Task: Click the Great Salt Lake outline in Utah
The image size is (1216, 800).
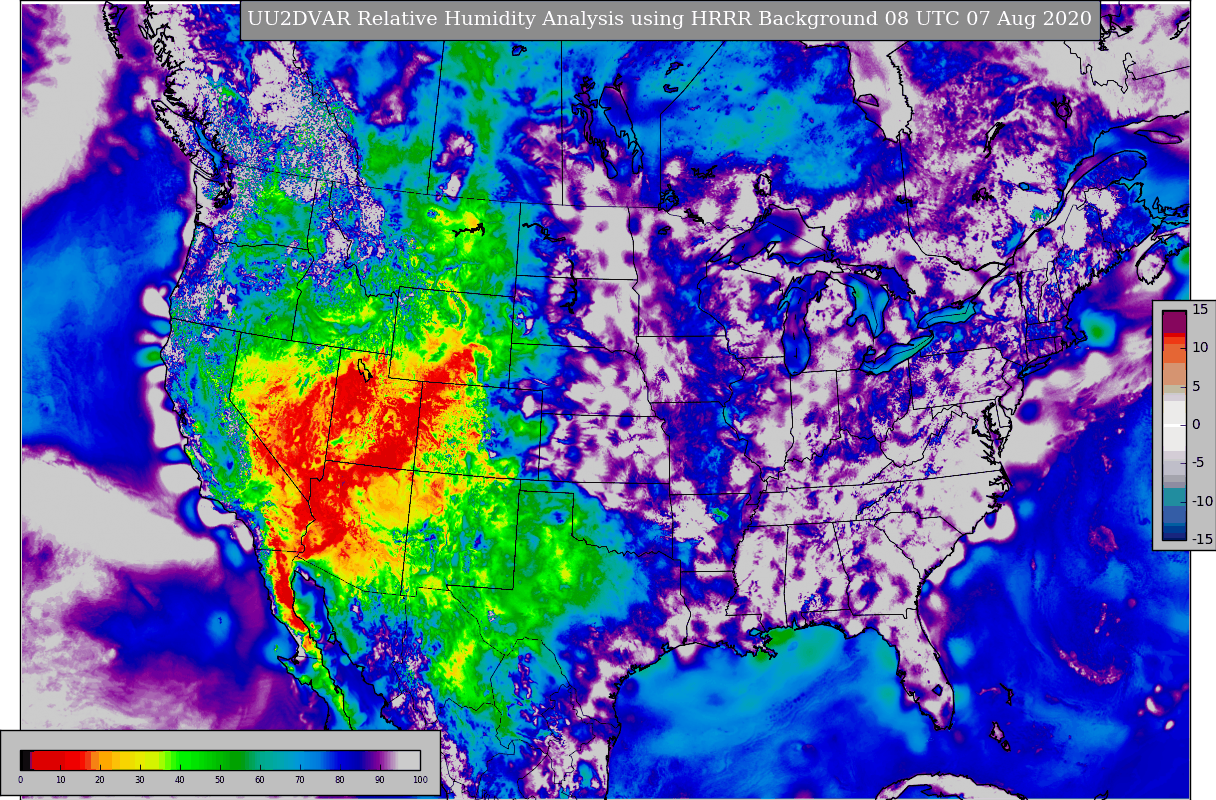Action: point(366,371)
